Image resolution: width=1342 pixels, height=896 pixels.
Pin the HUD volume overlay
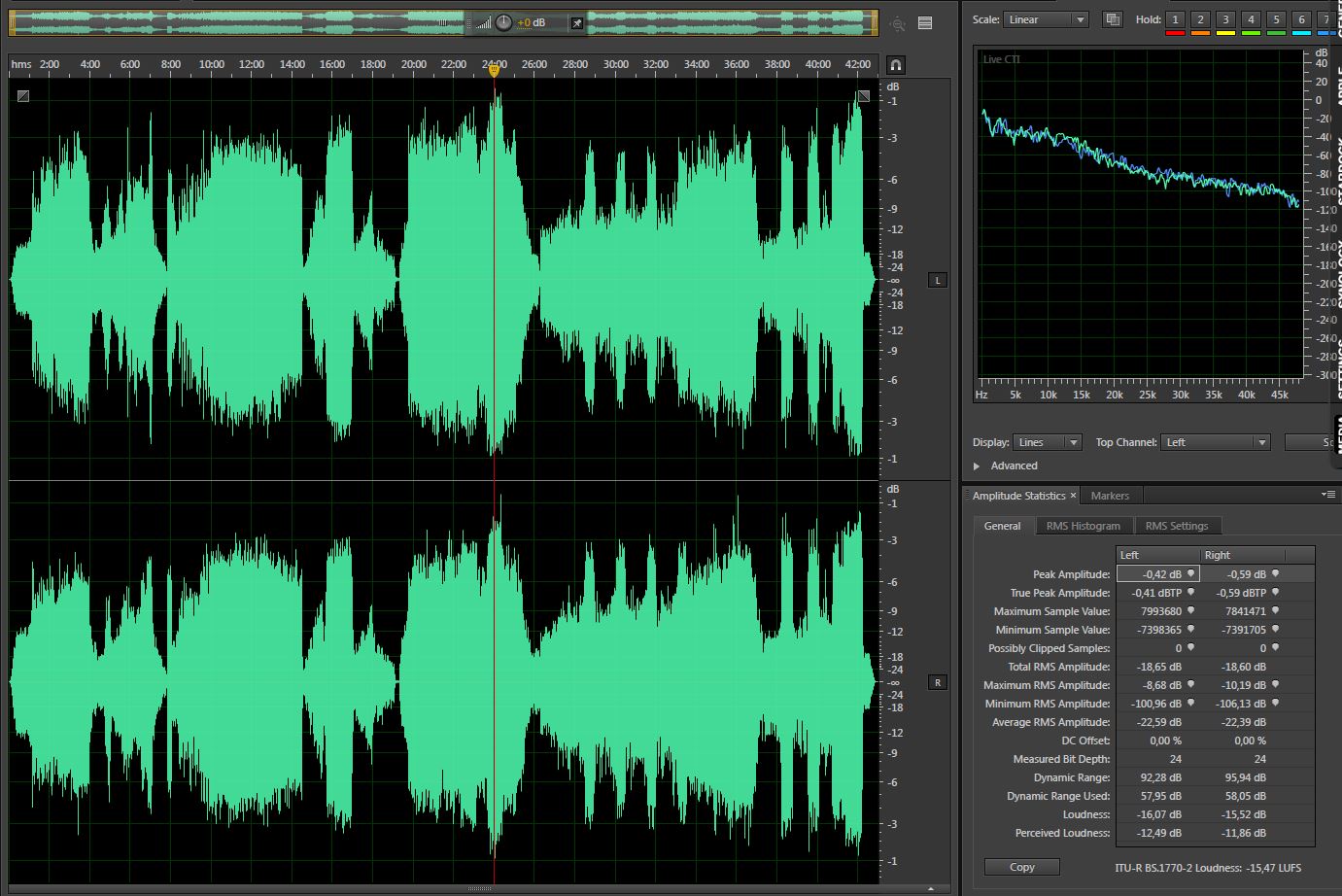(576, 23)
